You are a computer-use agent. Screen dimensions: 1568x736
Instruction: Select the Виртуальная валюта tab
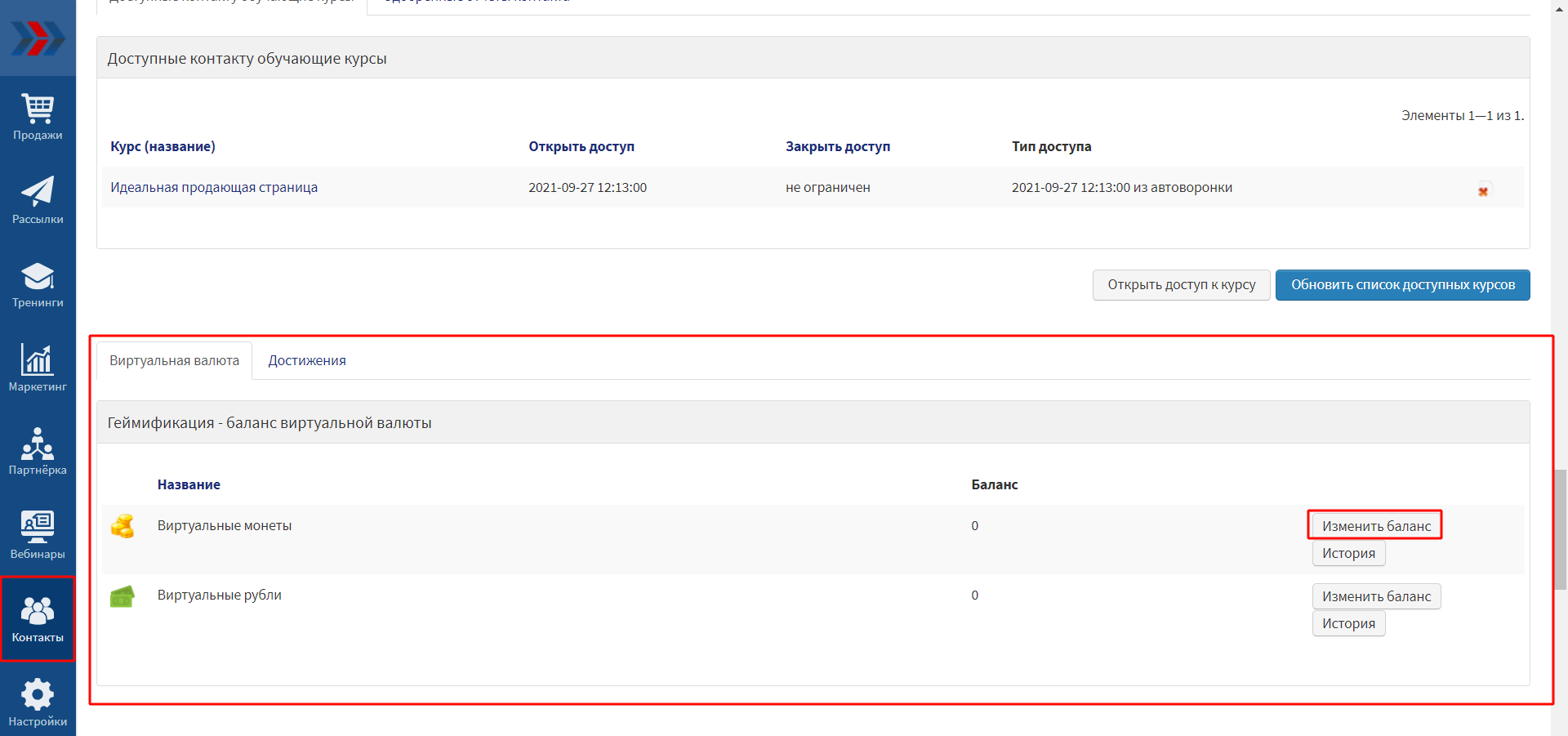click(174, 360)
